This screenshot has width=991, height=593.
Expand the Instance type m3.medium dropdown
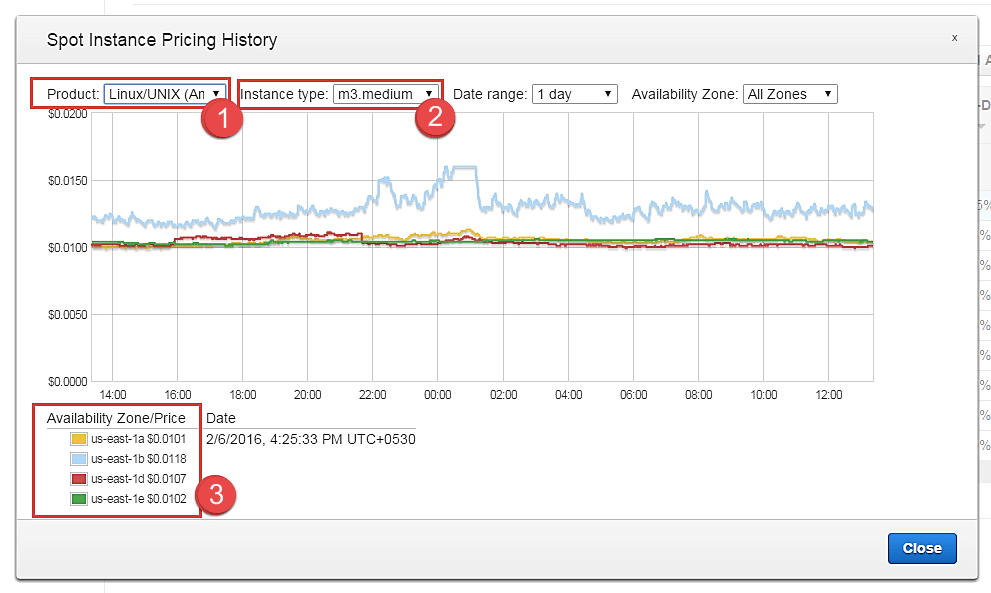(x=385, y=94)
